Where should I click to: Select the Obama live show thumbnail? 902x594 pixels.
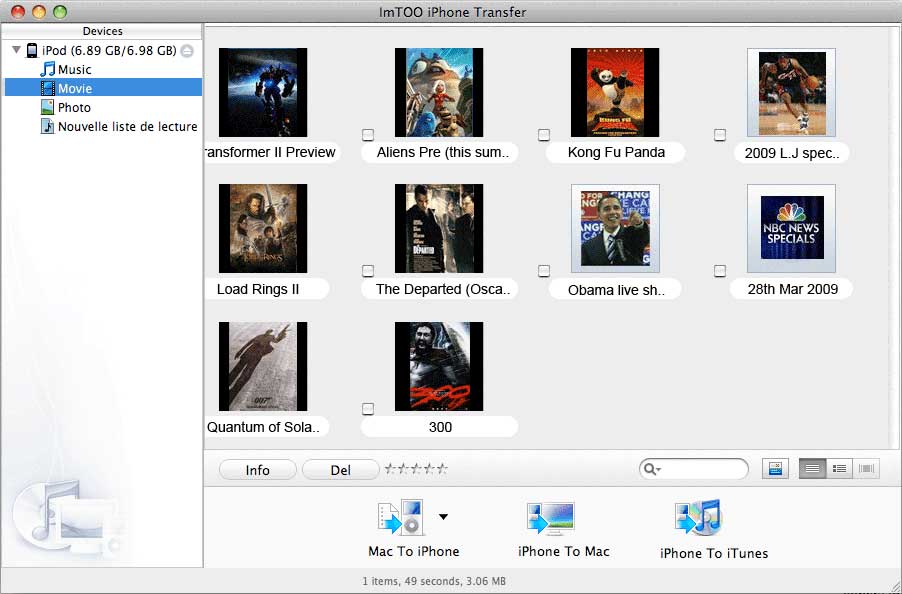(x=614, y=227)
